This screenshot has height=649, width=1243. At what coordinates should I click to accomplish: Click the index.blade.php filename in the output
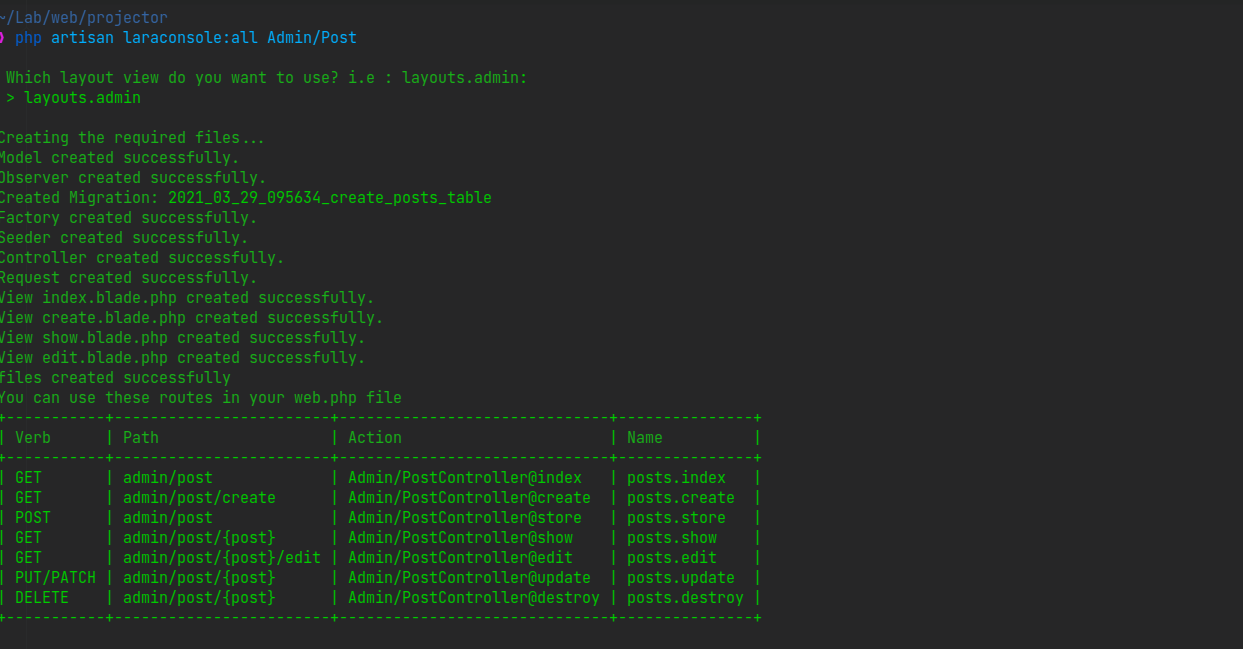click(109, 298)
